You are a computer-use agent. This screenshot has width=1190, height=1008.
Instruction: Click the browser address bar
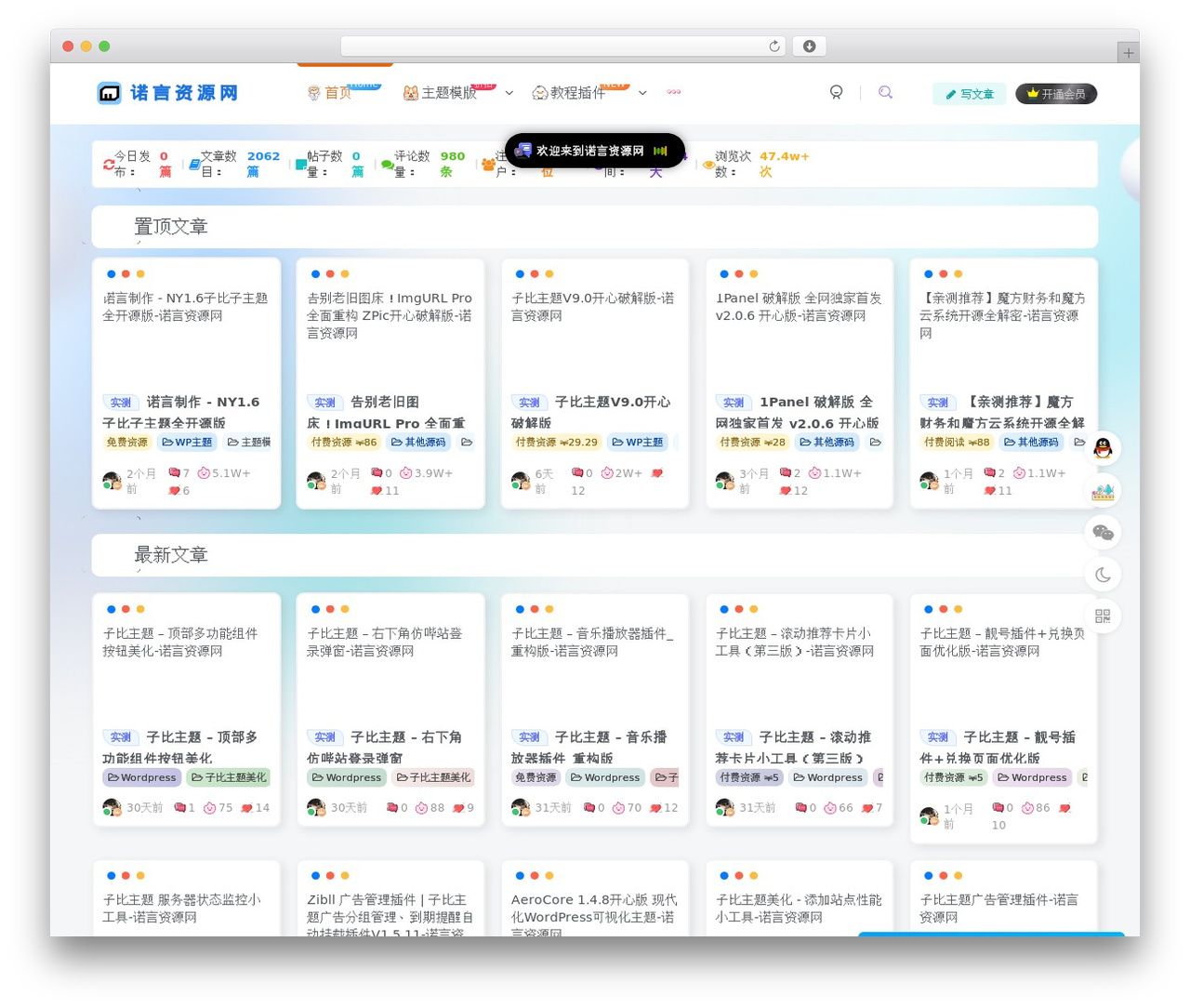click(x=564, y=46)
